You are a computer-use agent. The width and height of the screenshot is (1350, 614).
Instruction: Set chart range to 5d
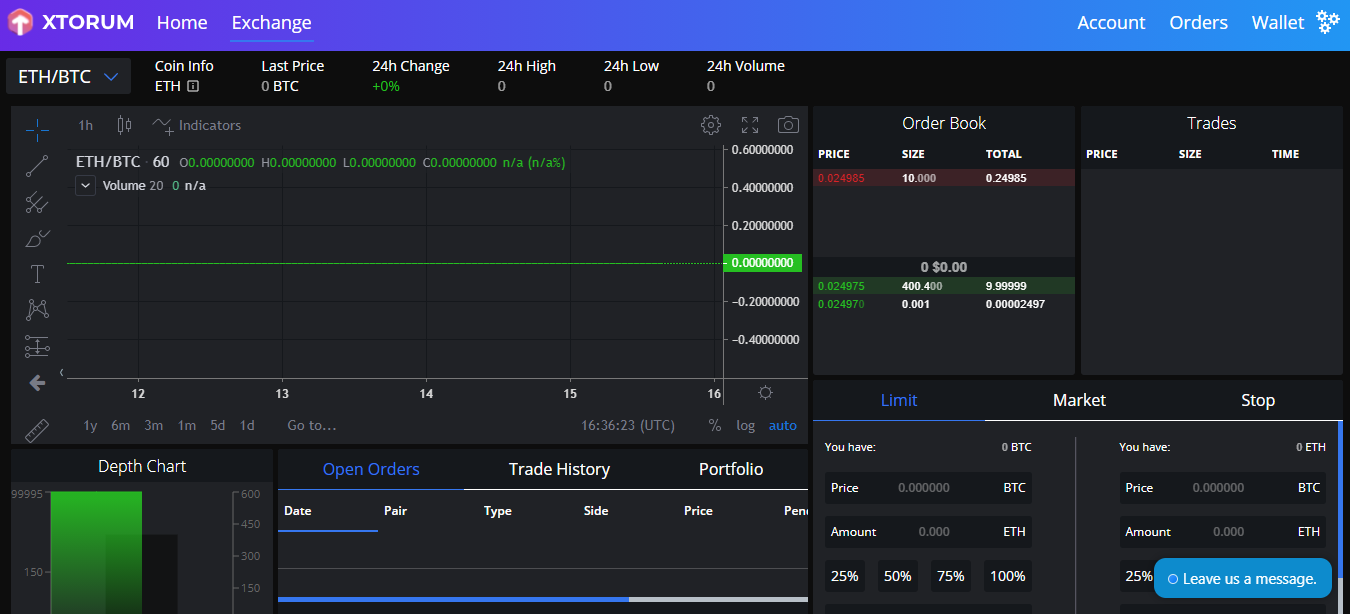tap(218, 425)
